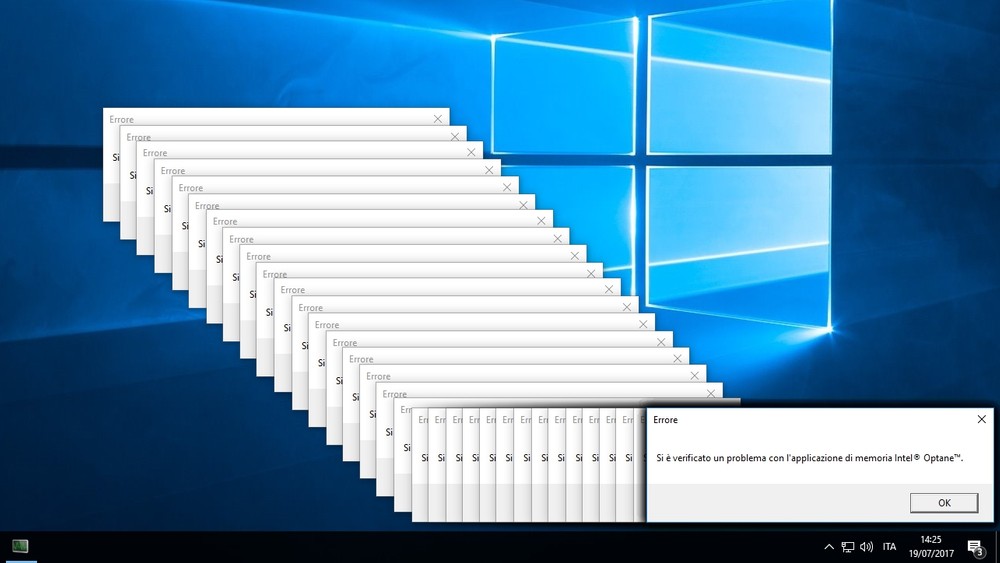The image size is (1000, 563).
Task: Close the second Errore dialog in the cascade
Action: [x=455, y=136]
